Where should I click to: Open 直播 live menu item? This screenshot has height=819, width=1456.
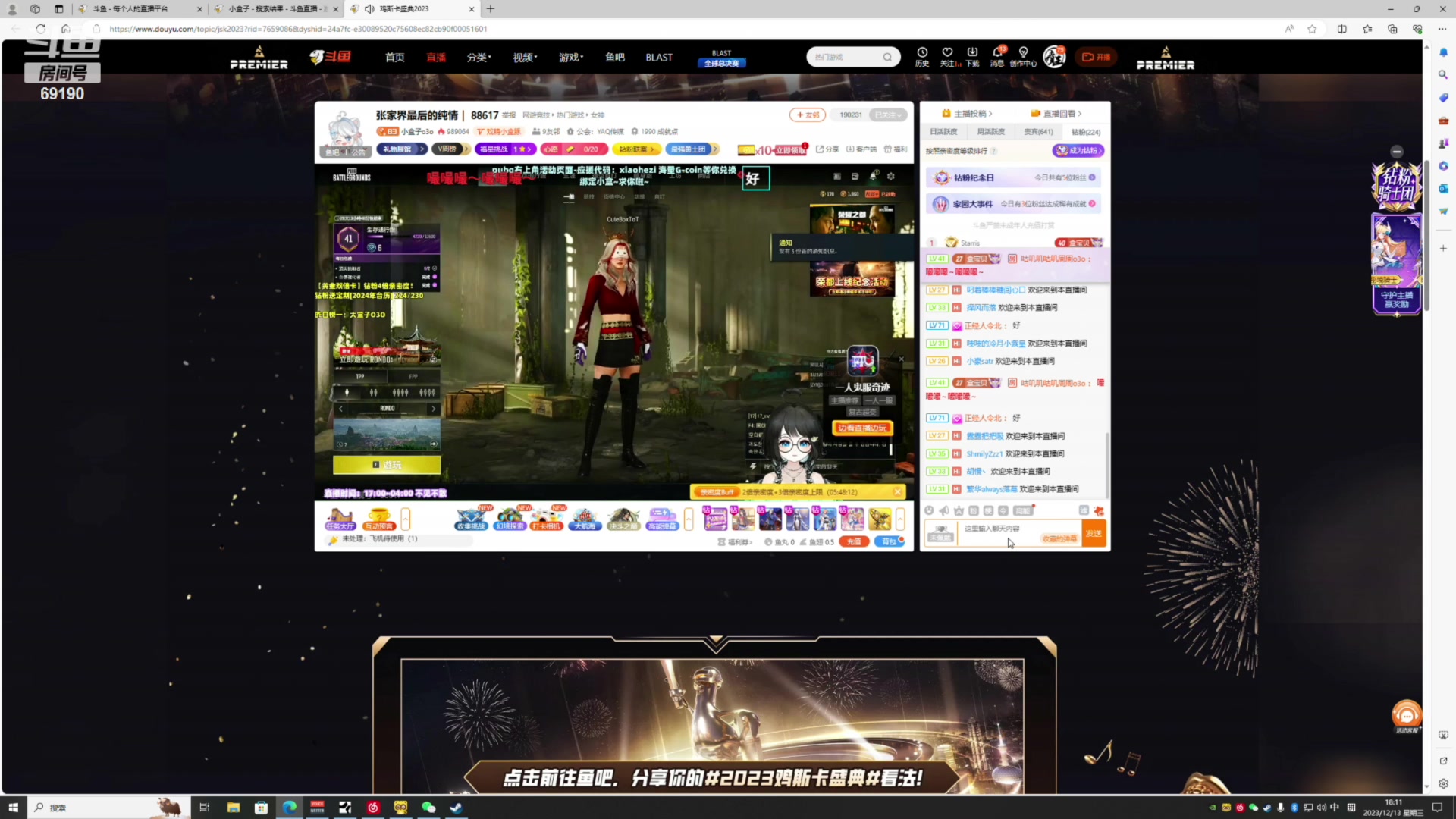pyautogui.click(x=435, y=58)
